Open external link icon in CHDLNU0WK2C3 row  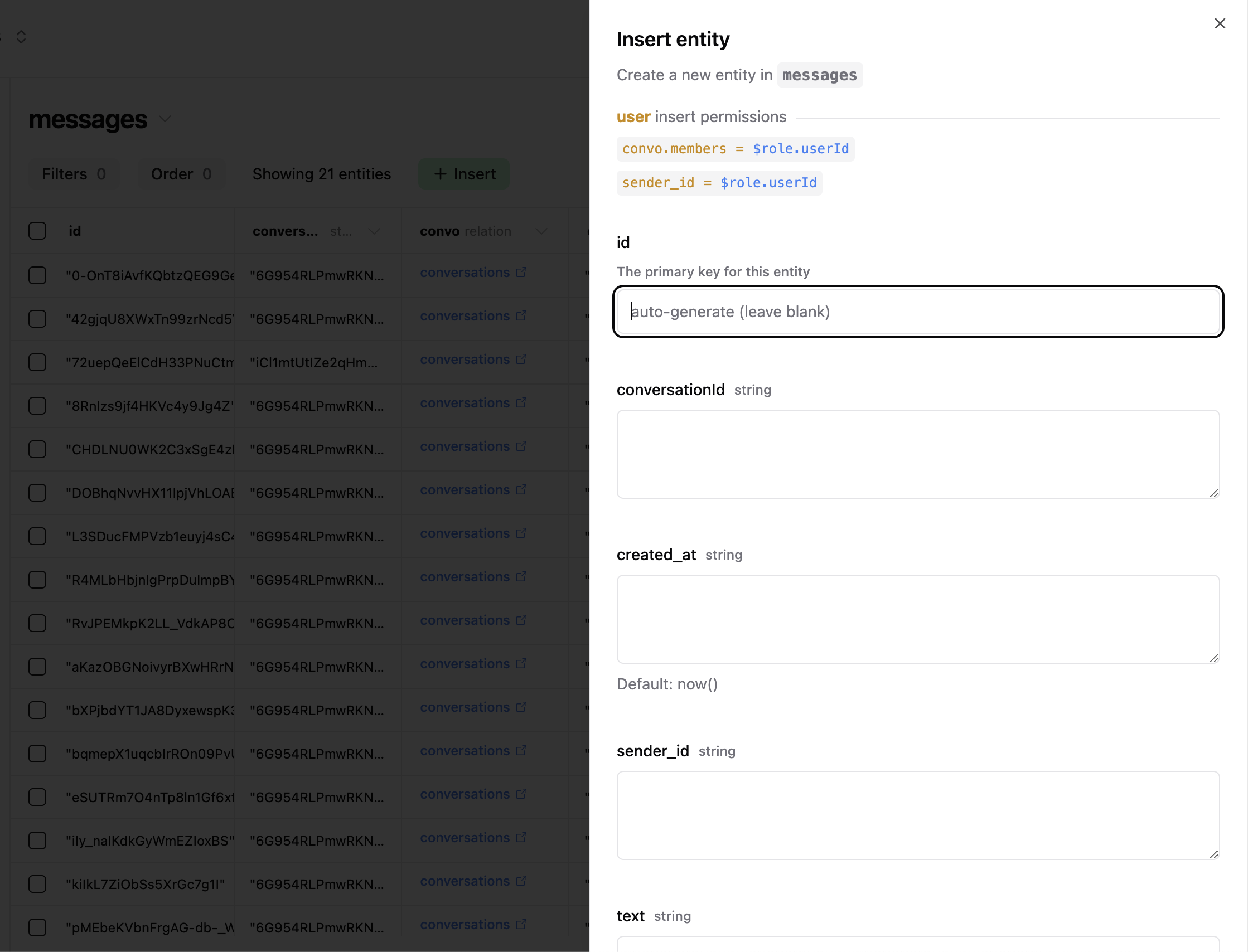pyautogui.click(x=521, y=446)
